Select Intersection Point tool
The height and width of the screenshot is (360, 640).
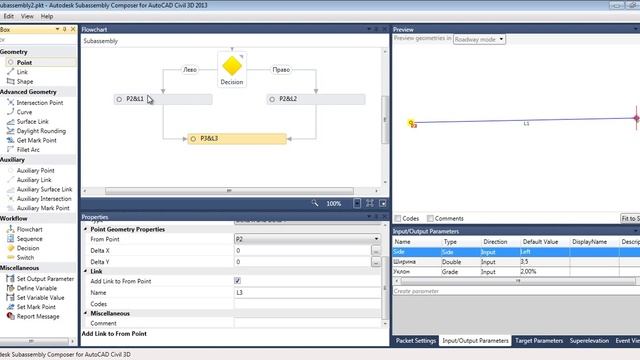point(40,102)
